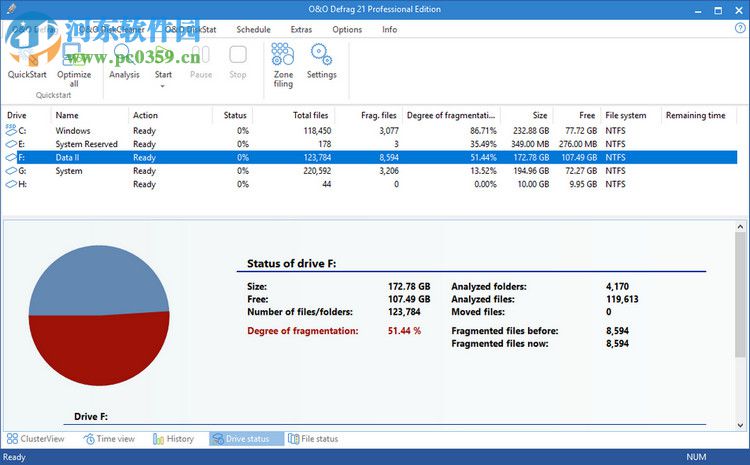Show the Time view tab
The height and width of the screenshot is (465, 750).
[110, 439]
